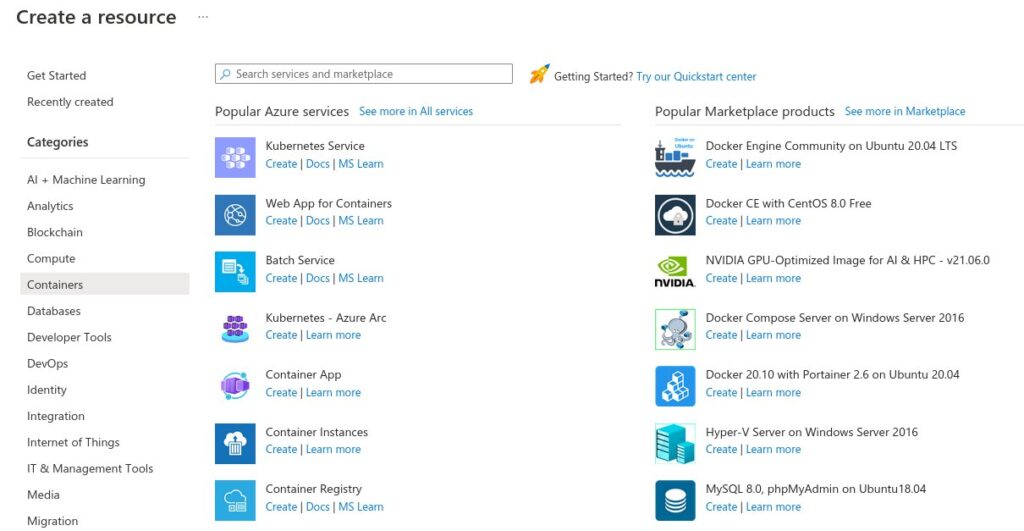Click the MySQL 8.0 database icon
The image size is (1024, 531).
pyautogui.click(x=675, y=500)
